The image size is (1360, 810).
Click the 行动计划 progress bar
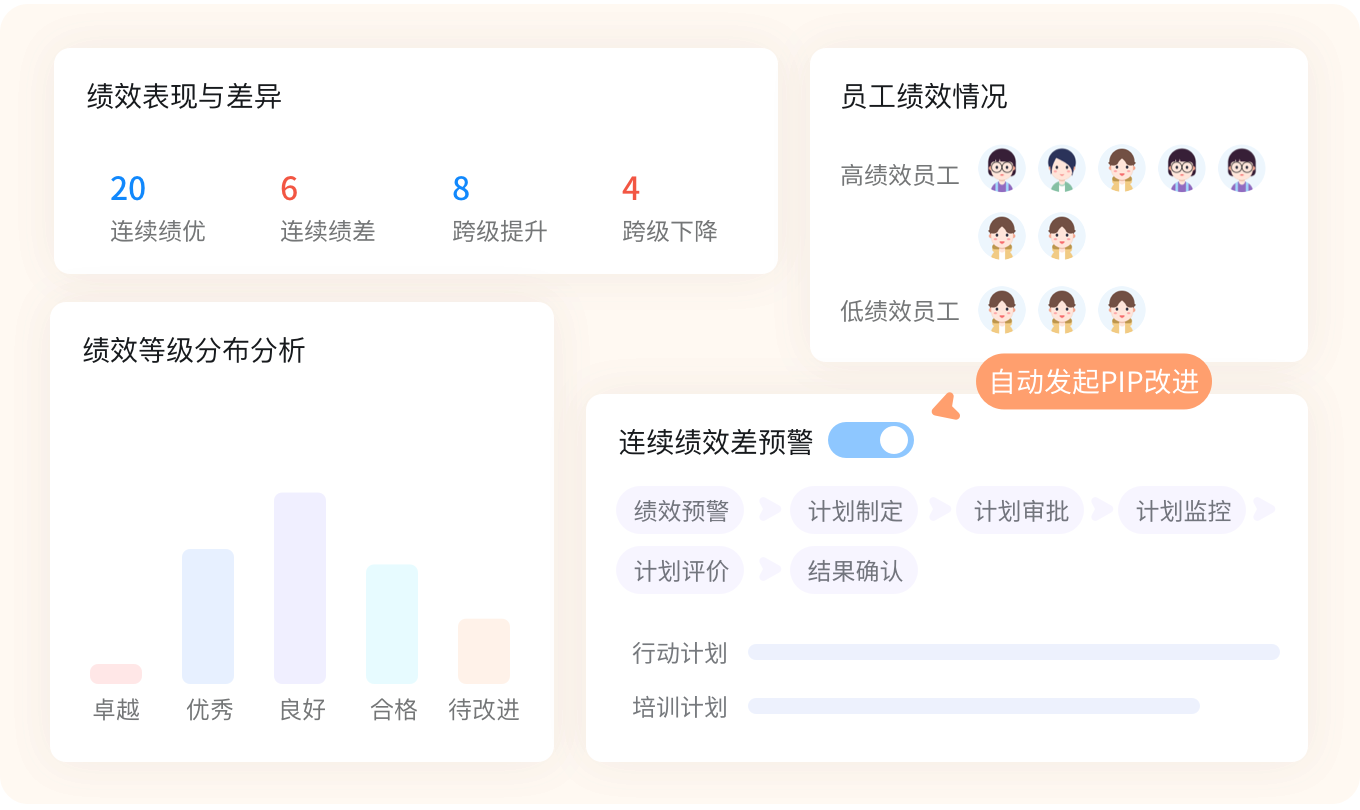pyautogui.click(x=1013, y=652)
